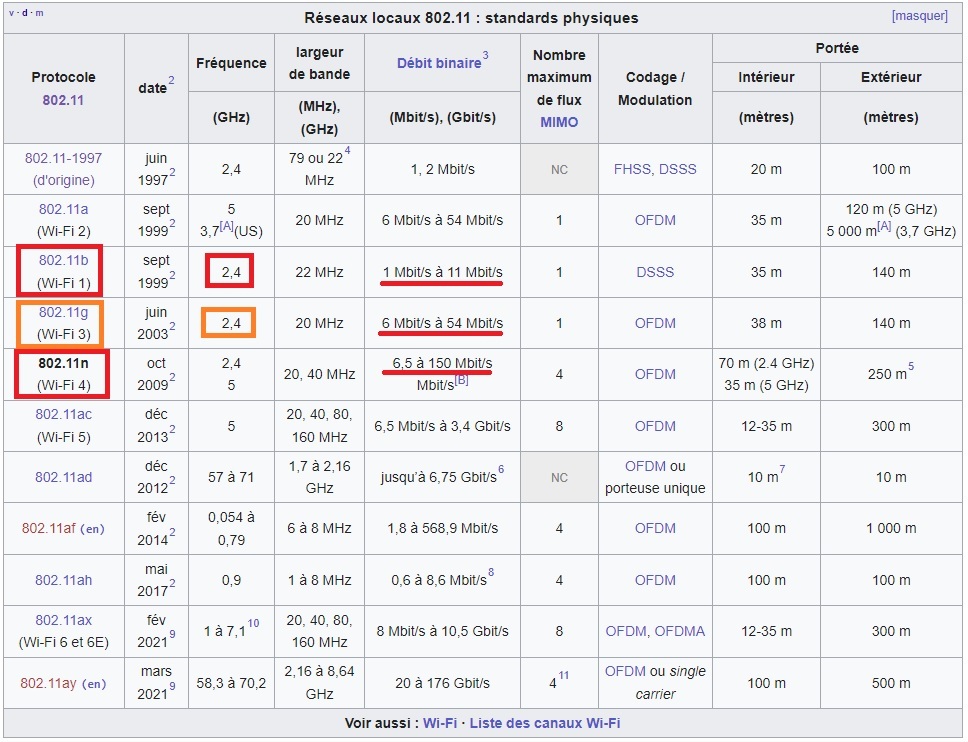Open the 802.11ah protocol link
The height and width of the screenshot is (742, 968).
tap(63, 580)
